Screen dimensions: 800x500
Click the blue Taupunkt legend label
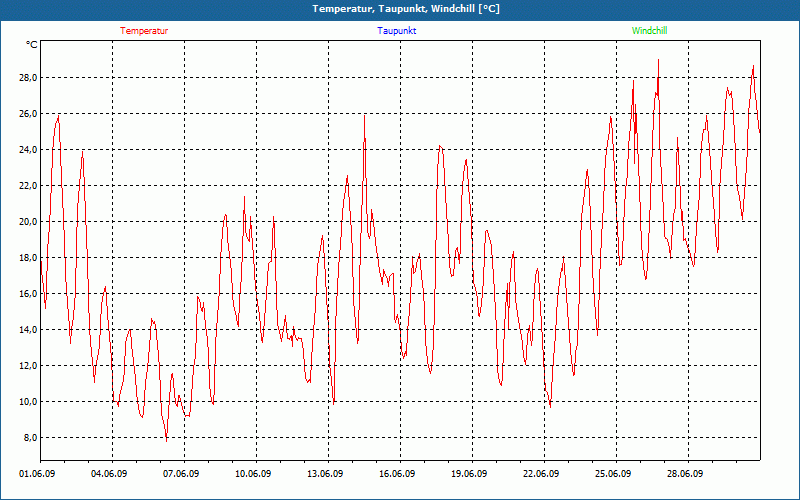coord(396,31)
